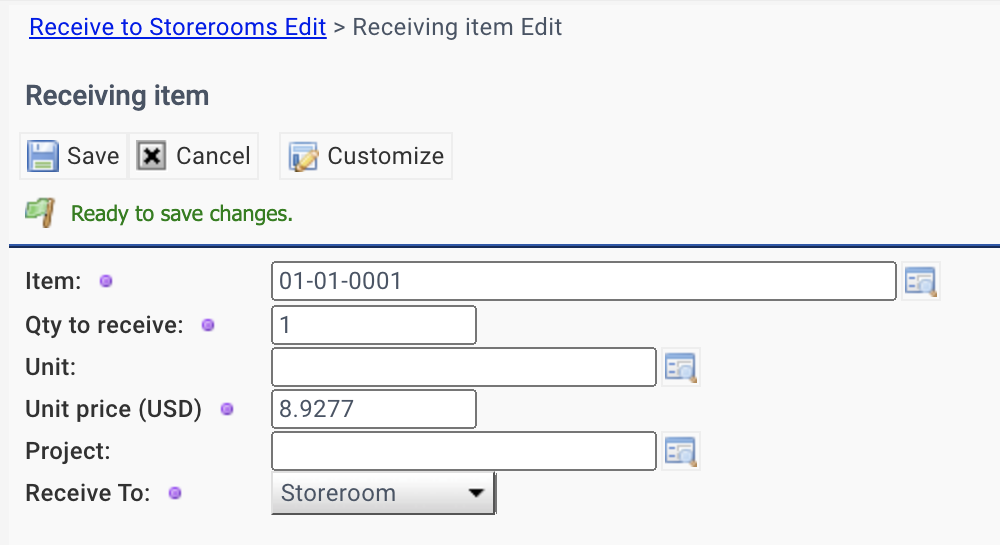
Task: Click the green flag status icon
Action: [x=40, y=212]
